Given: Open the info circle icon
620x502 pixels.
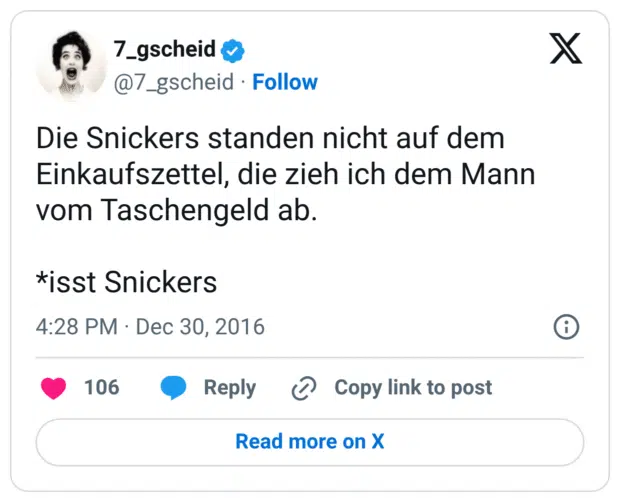Looking at the screenshot, I should pos(566,327).
